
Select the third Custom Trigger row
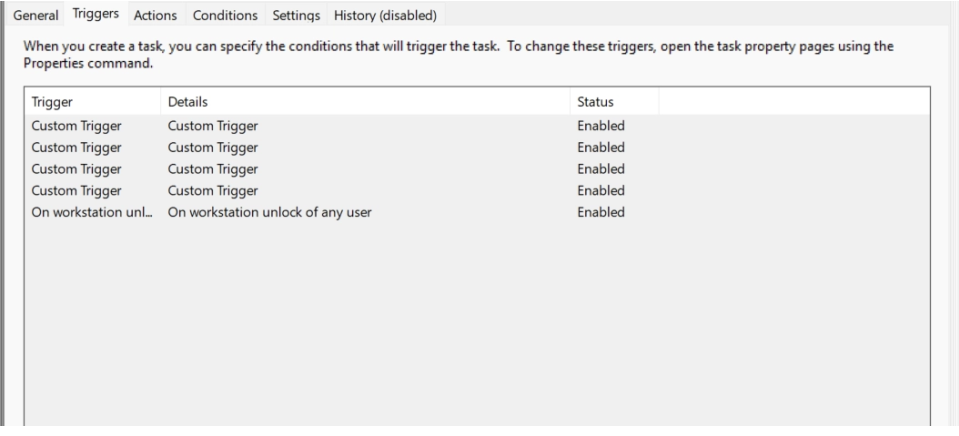coord(77,169)
